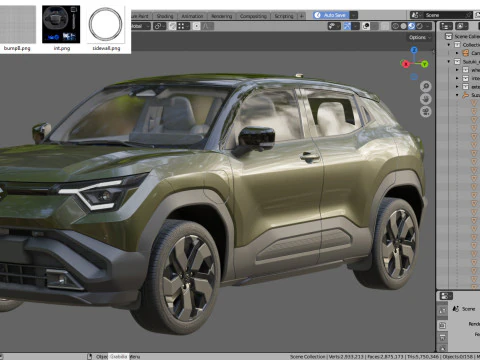
Task: Switch to the Scripting workspace tab
Action: pyautogui.click(x=284, y=16)
